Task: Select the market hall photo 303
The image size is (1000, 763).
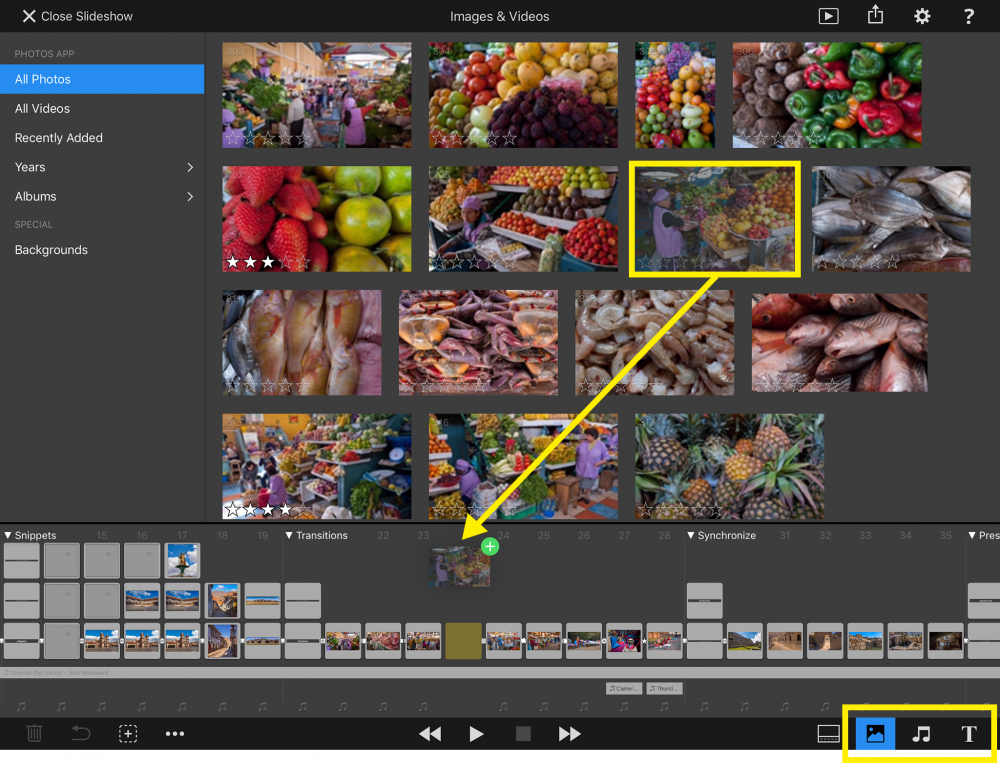Action: coord(317,95)
